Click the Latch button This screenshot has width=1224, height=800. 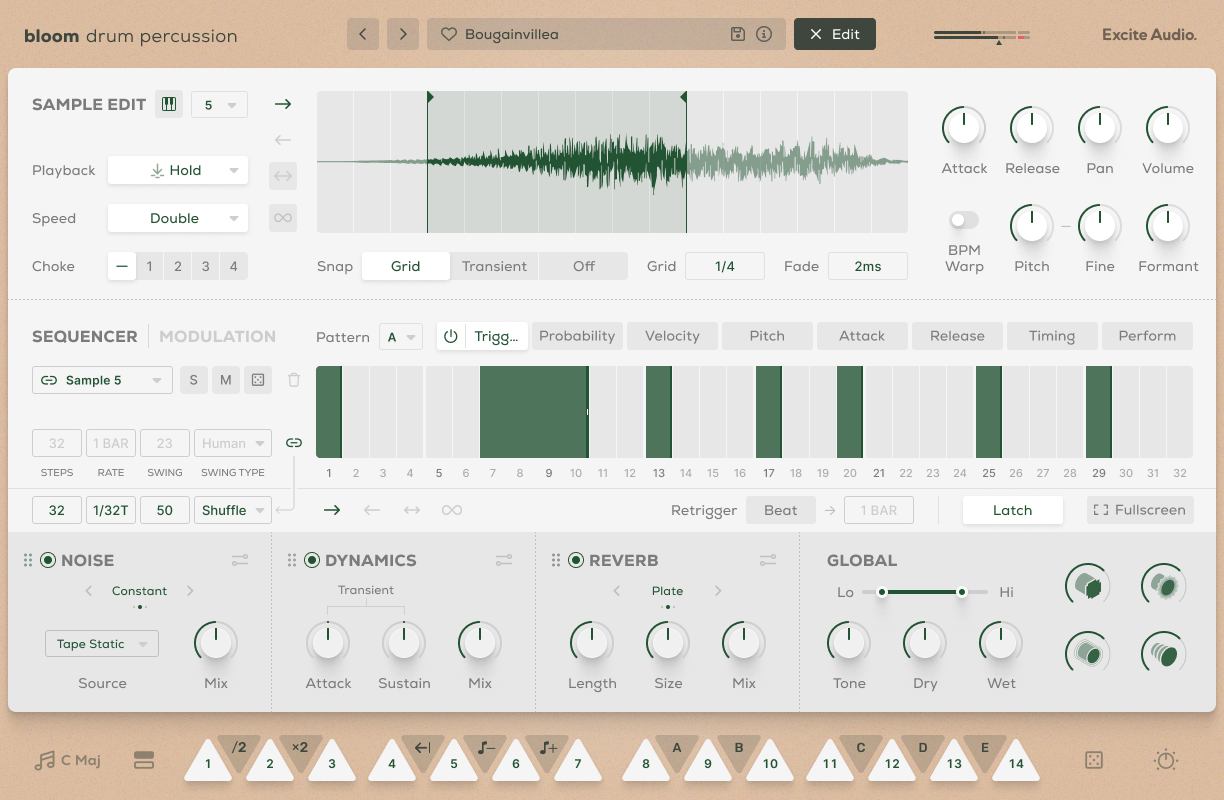pos(1012,510)
